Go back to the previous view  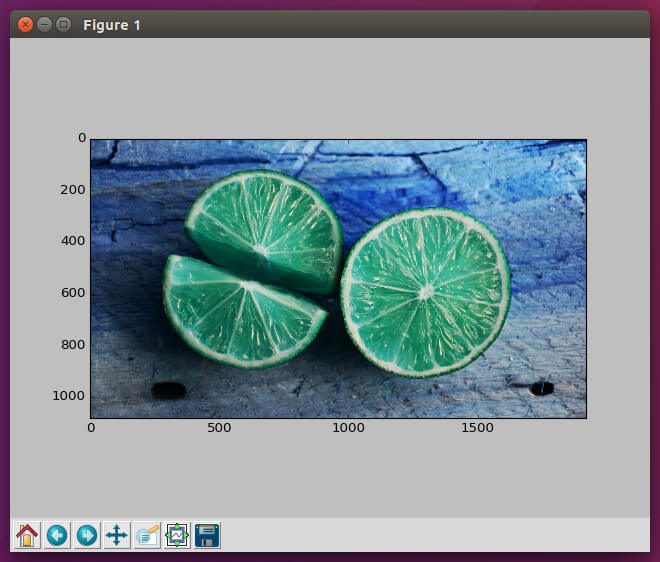(57, 535)
